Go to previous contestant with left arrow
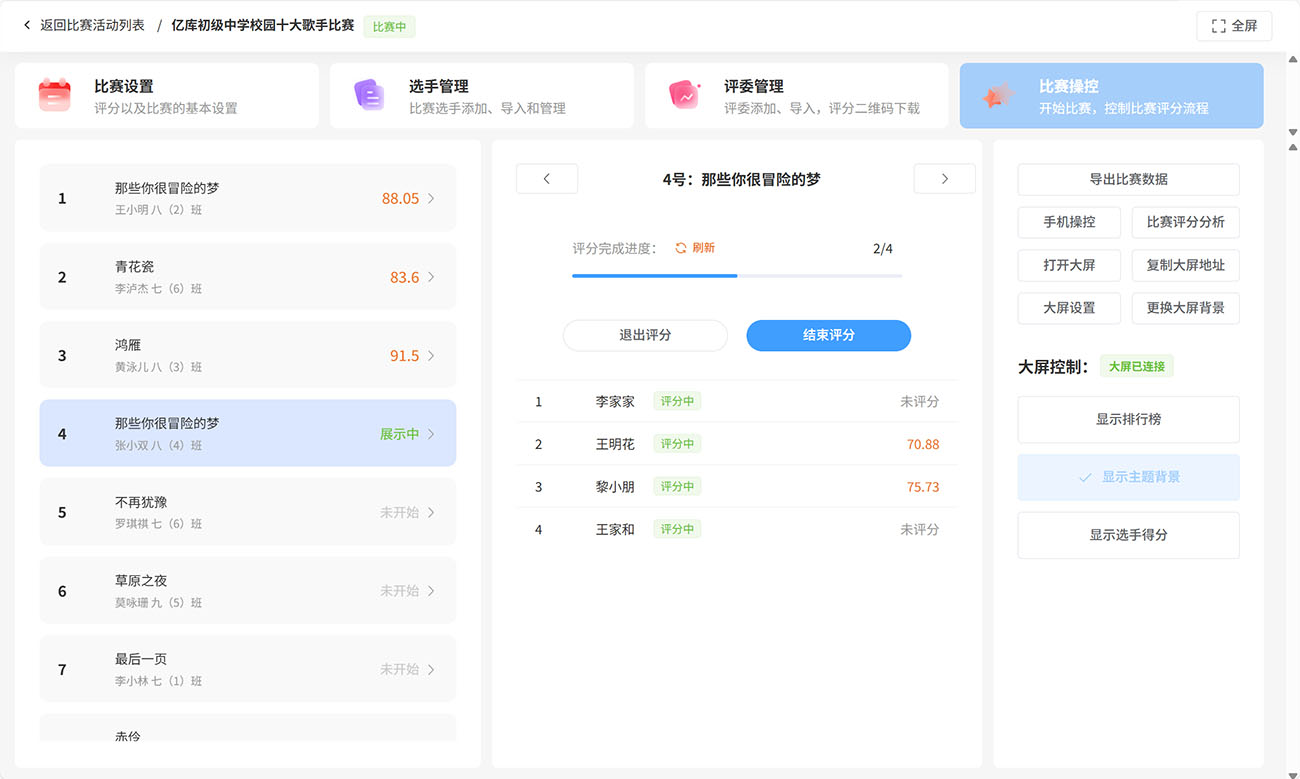 547,179
